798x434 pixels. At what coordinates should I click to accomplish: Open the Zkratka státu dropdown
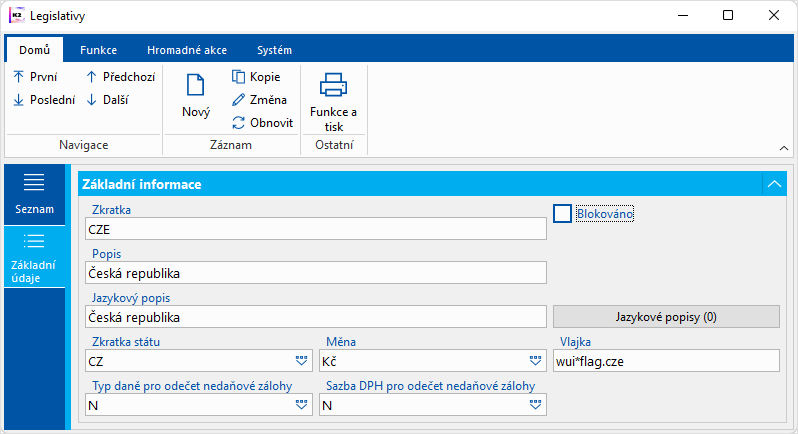[301, 361]
